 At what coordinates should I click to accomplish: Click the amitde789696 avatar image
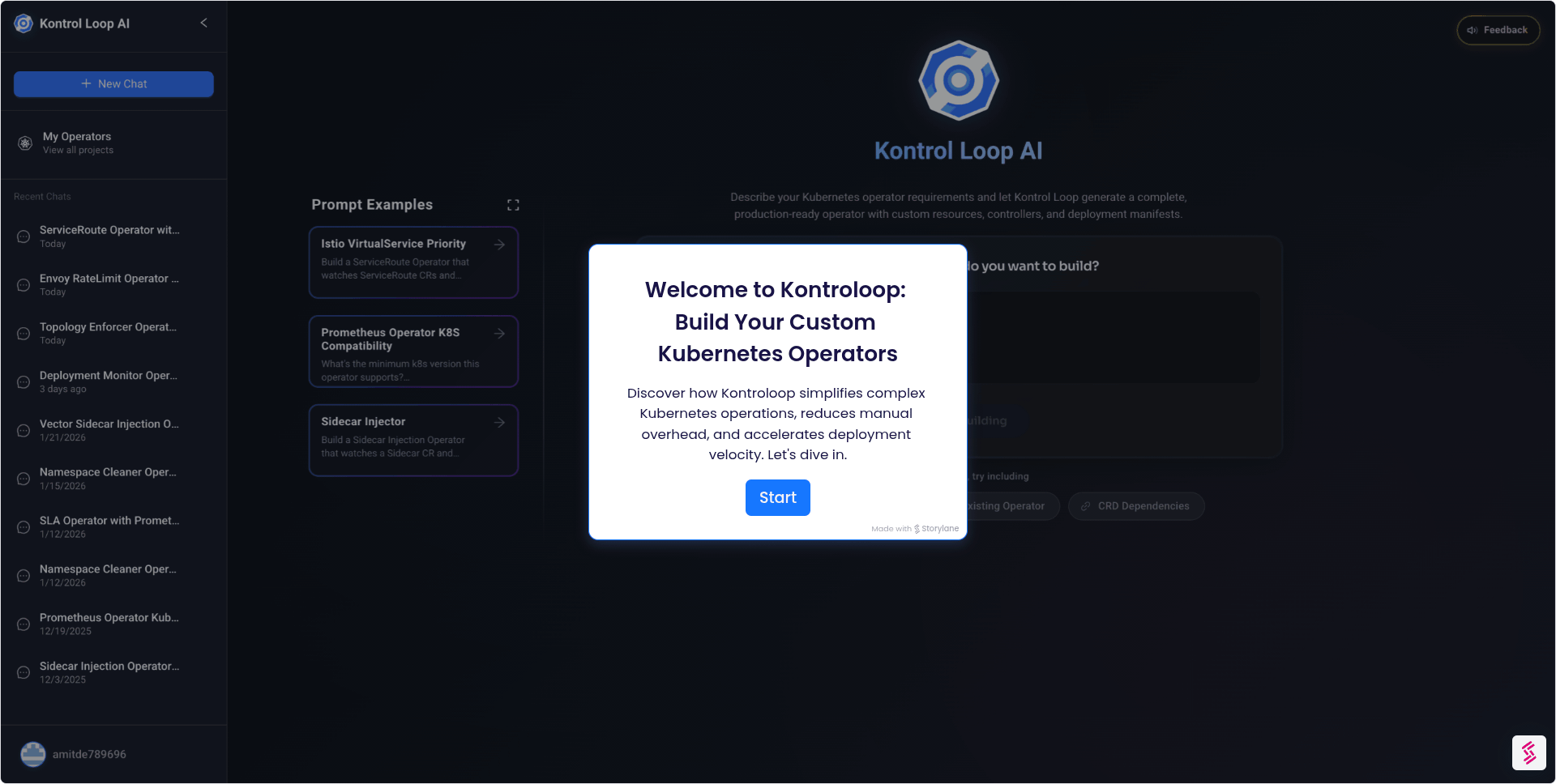[x=33, y=754]
